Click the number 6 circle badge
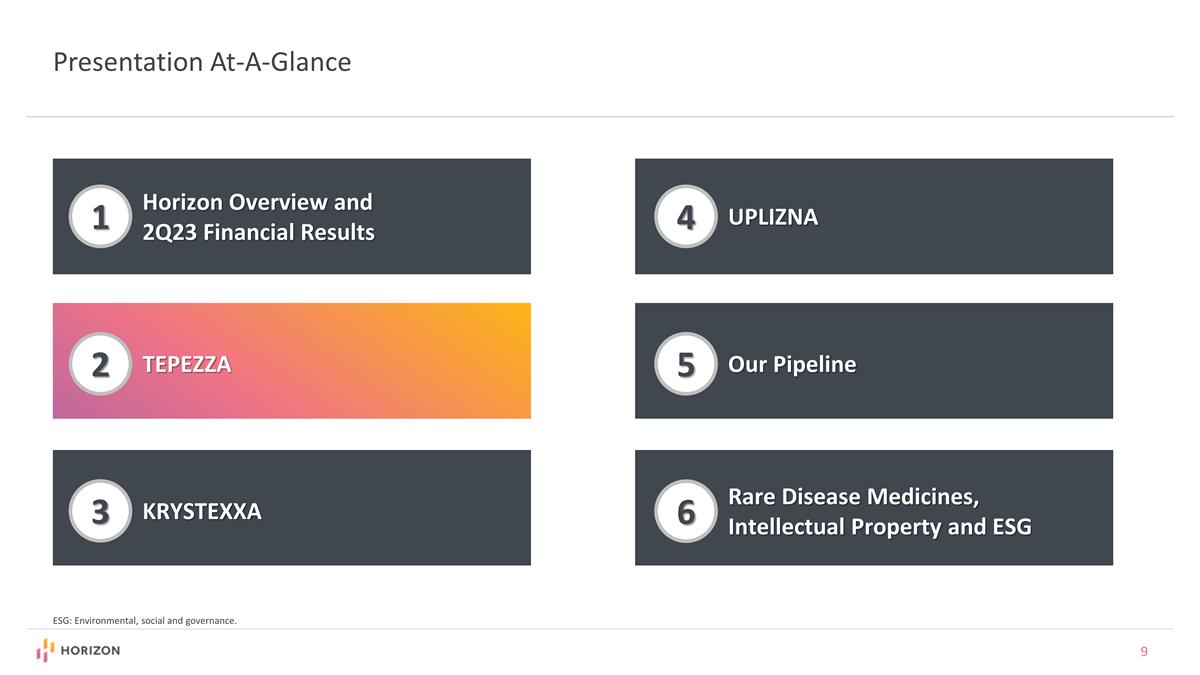 pos(686,511)
